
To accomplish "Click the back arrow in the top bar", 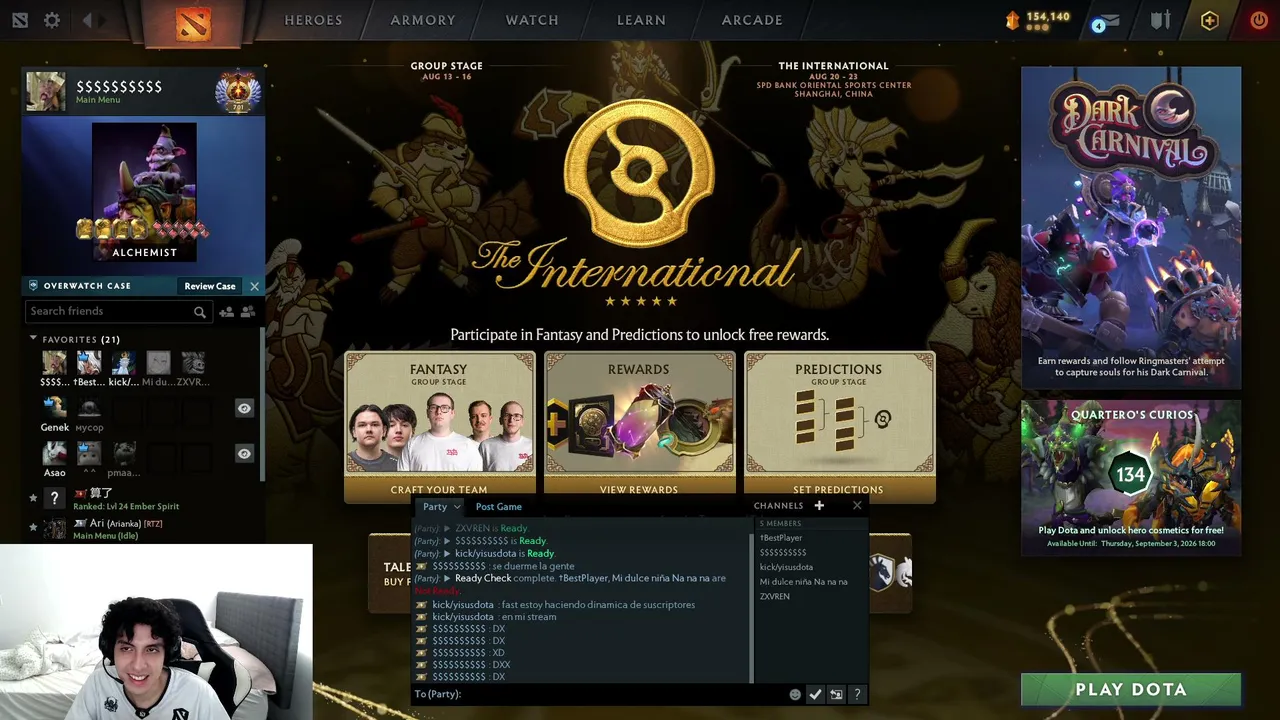I will 88,20.
